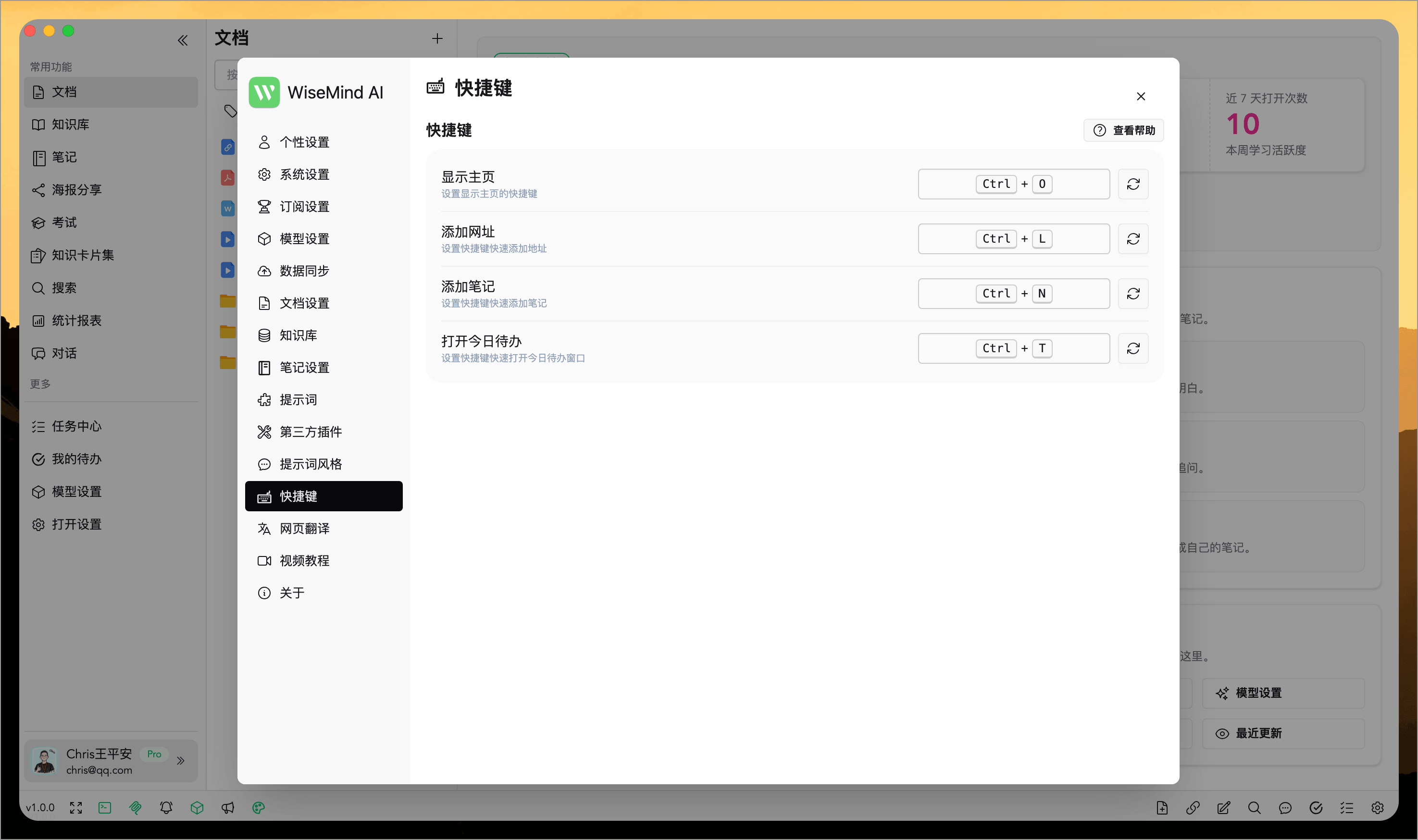
Task: Open the terminal icon in the status bar
Action: 104,808
